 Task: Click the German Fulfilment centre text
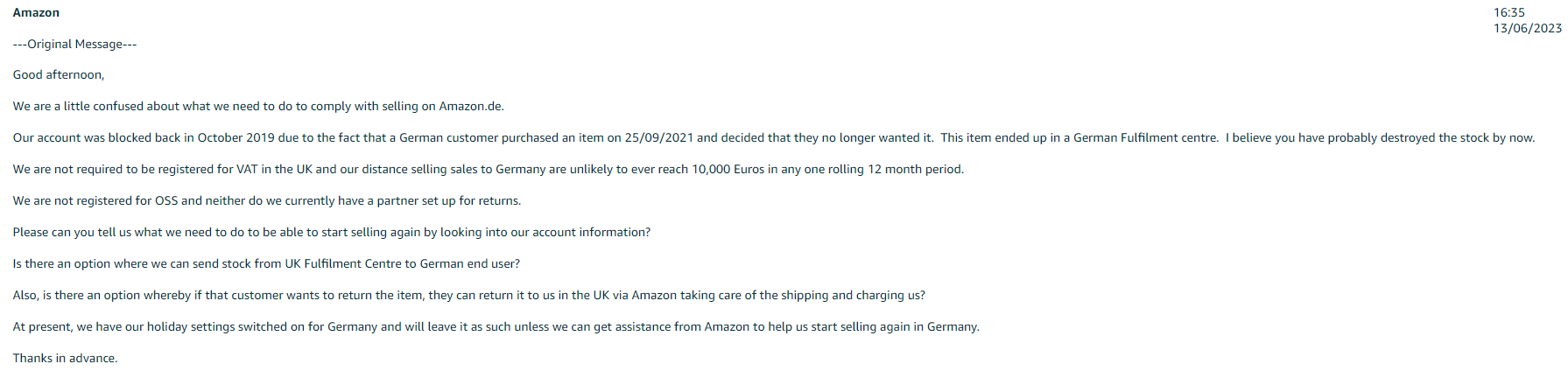1146,138
